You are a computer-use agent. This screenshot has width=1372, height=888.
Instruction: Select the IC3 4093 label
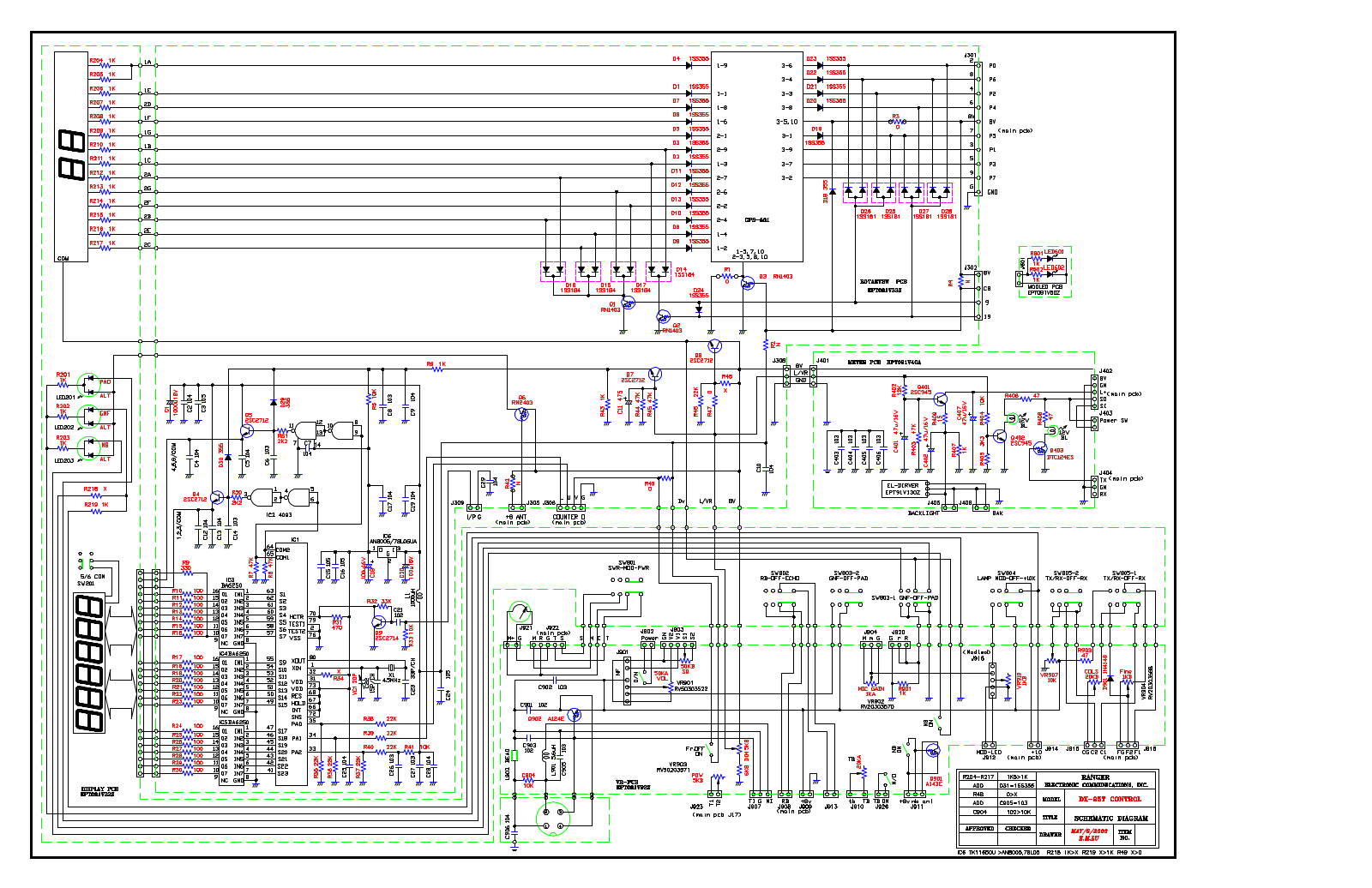point(280,515)
